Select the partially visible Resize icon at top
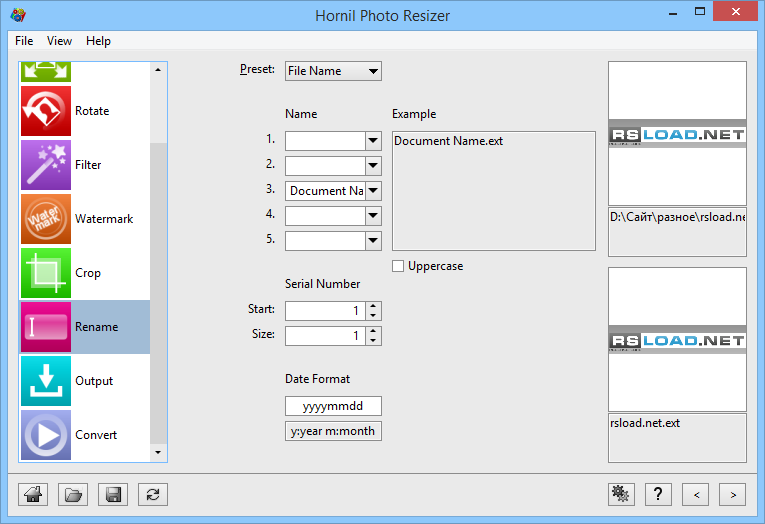Viewport: 765px width, 524px height. tap(46, 72)
